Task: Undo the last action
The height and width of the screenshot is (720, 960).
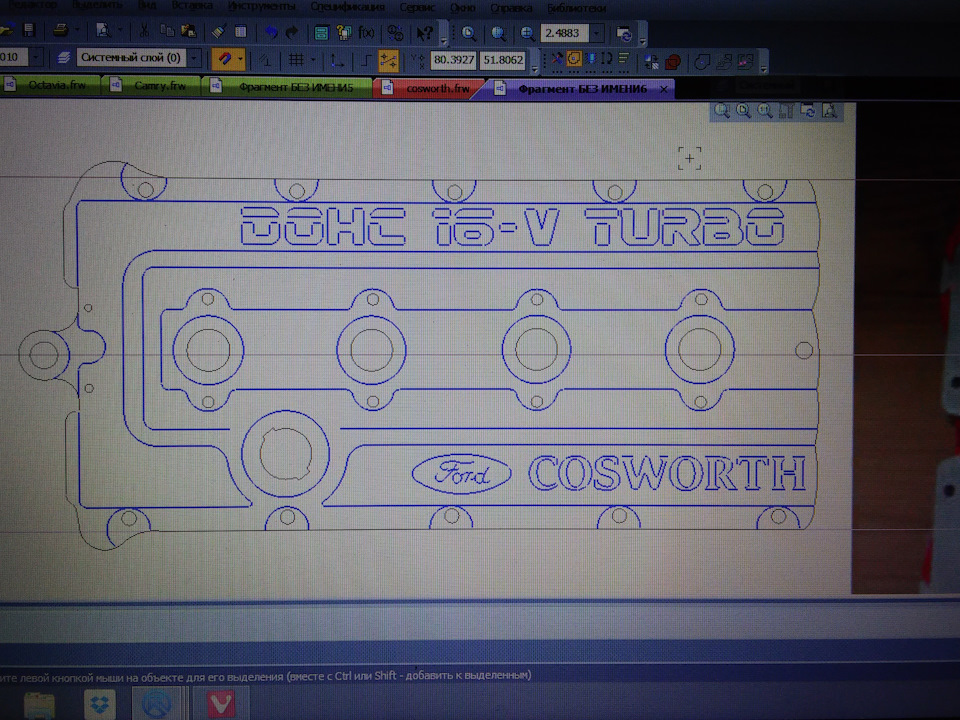Action: pyautogui.click(x=271, y=32)
